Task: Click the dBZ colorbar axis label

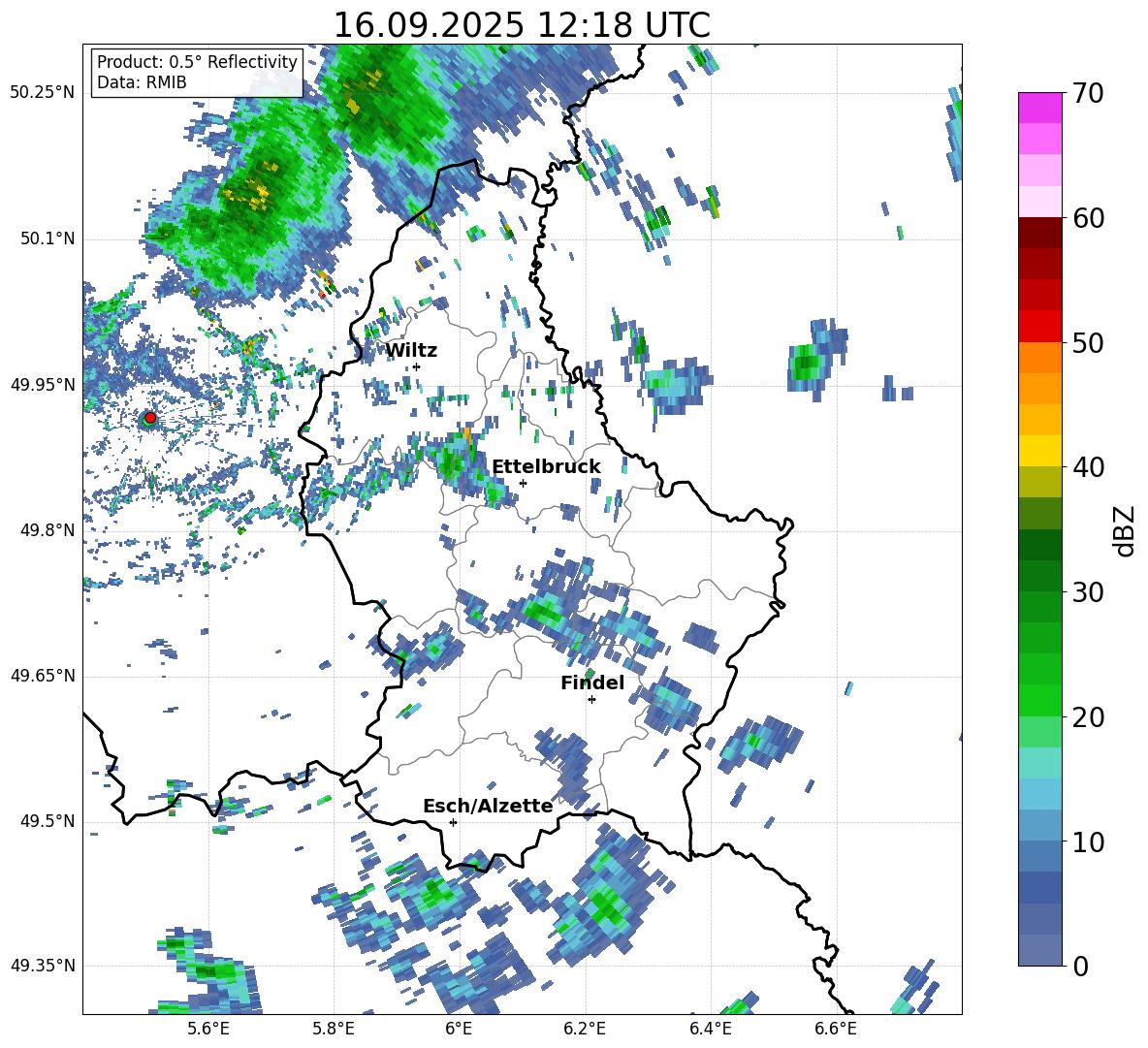Action: pos(1124,530)
